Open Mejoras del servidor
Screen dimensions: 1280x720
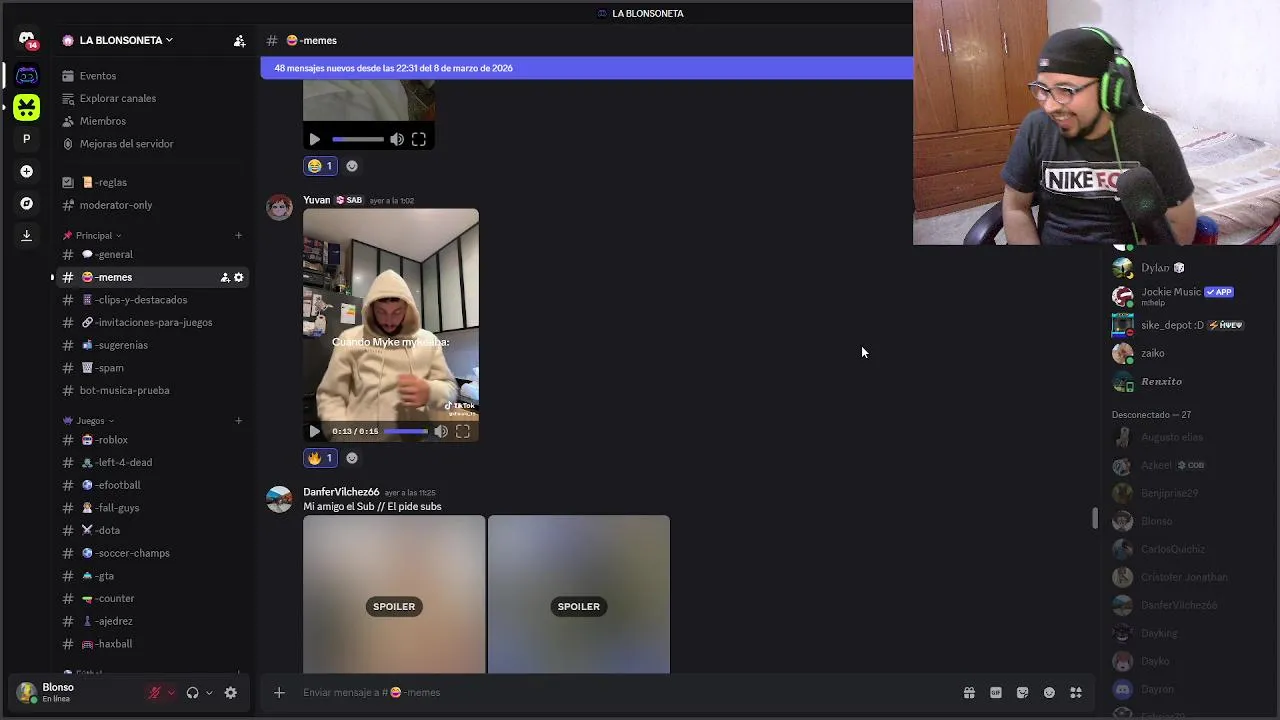click(151, 144)
